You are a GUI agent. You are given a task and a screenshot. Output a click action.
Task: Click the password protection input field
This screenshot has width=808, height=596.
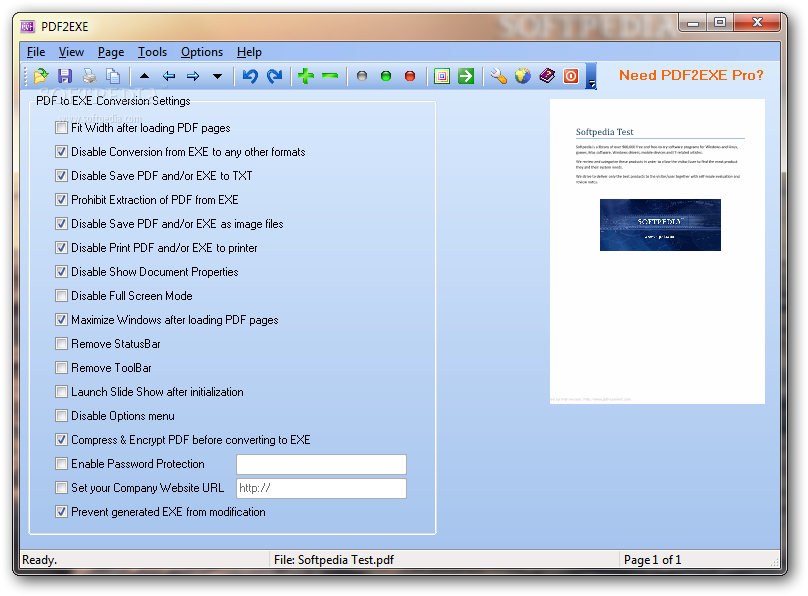[x=322, y=464]
